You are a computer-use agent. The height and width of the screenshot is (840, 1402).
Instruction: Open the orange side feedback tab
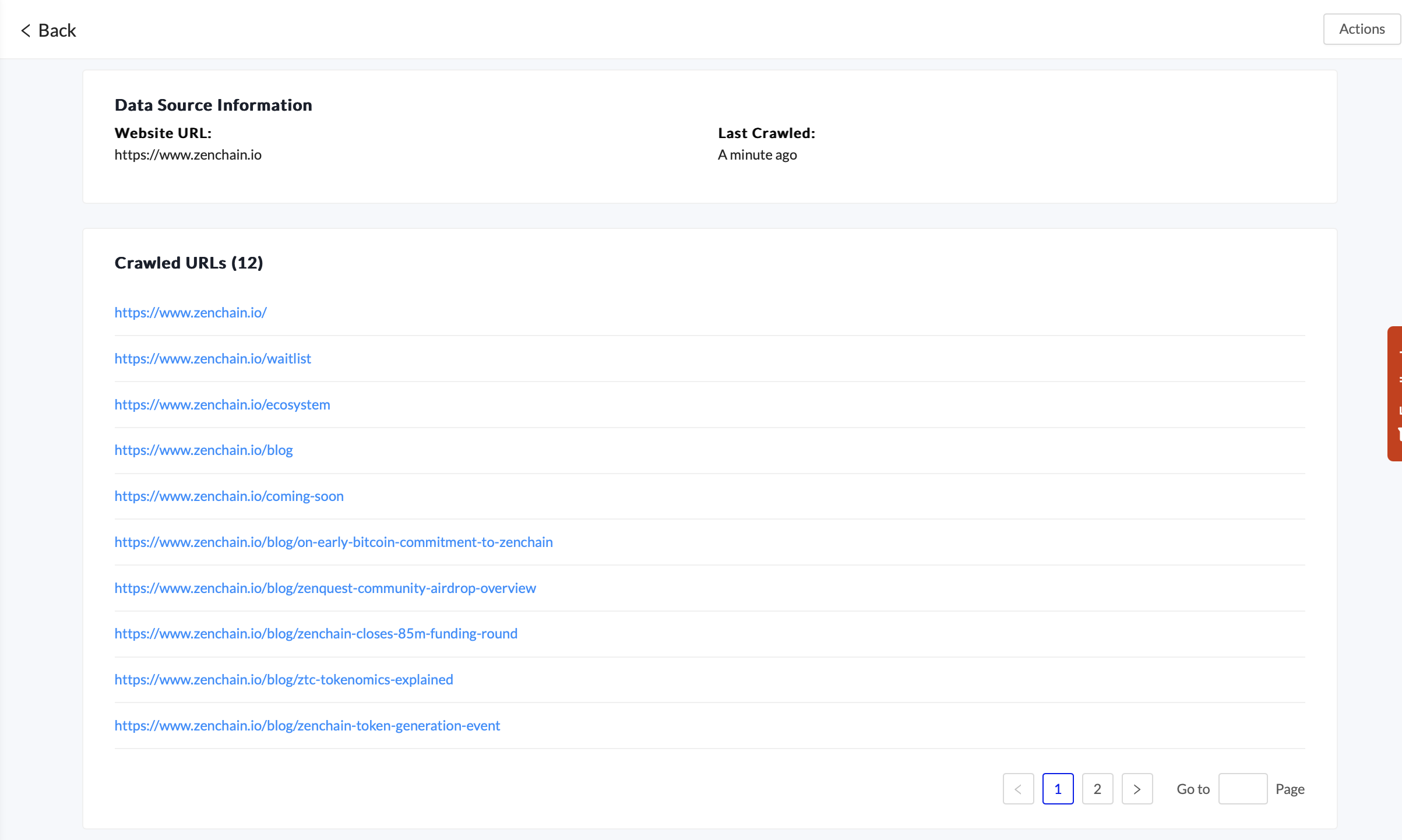coord(1395,393)
